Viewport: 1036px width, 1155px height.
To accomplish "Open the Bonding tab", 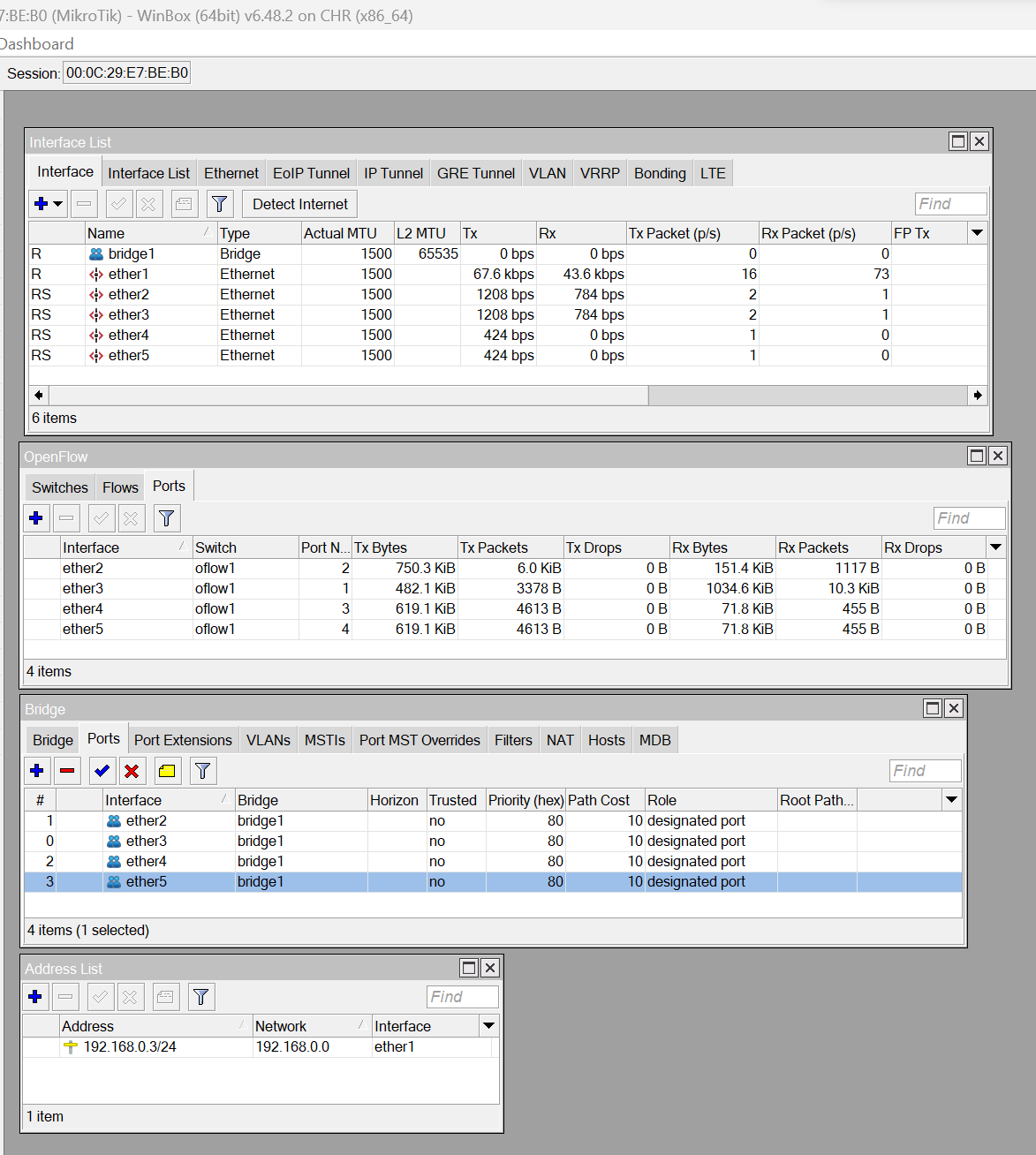I will pyautogui.click(x=660, y=173).
